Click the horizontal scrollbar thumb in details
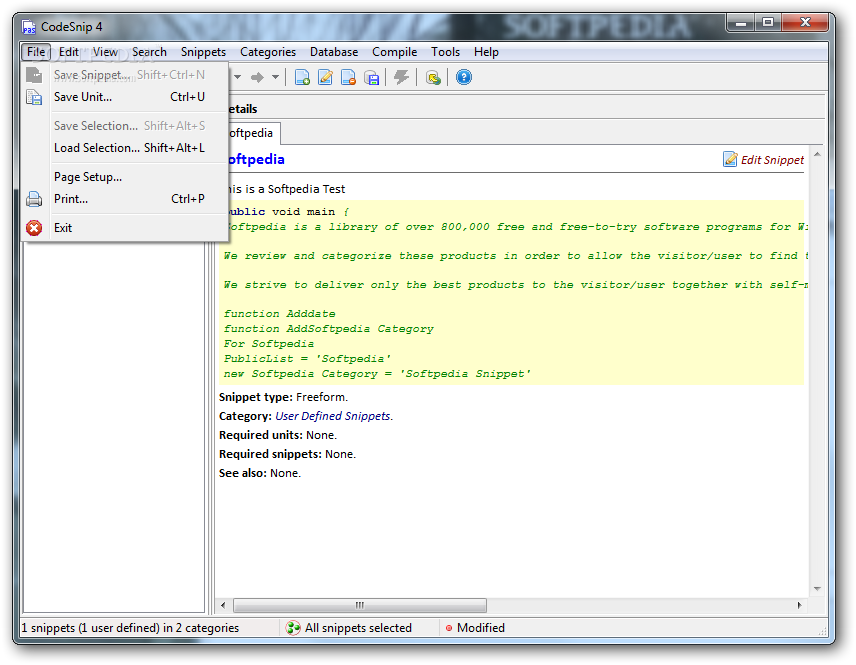 click(360, 605)
